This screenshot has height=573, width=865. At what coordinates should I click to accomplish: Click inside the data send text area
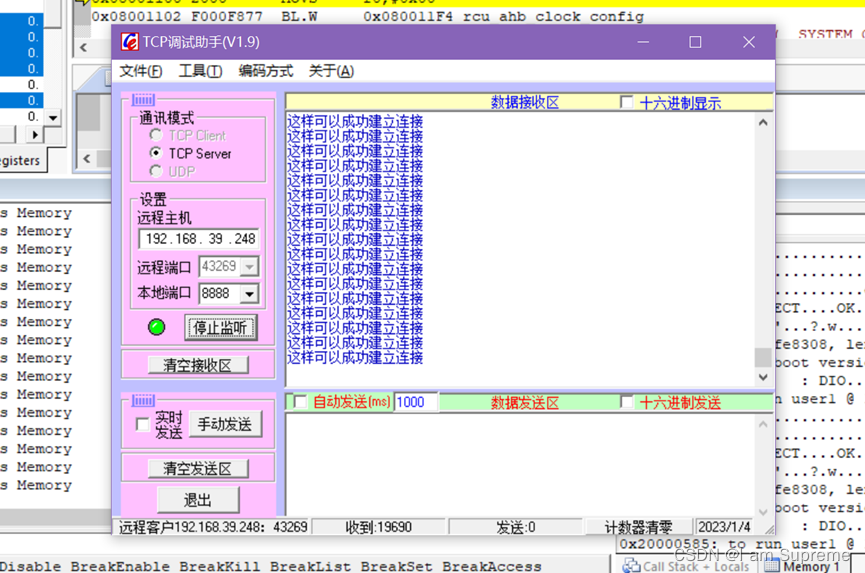[519, 464]
